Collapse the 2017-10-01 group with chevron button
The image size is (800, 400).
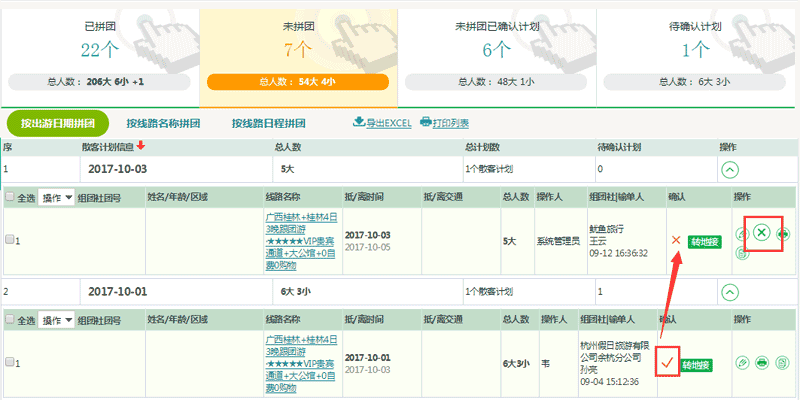point(729,292)
